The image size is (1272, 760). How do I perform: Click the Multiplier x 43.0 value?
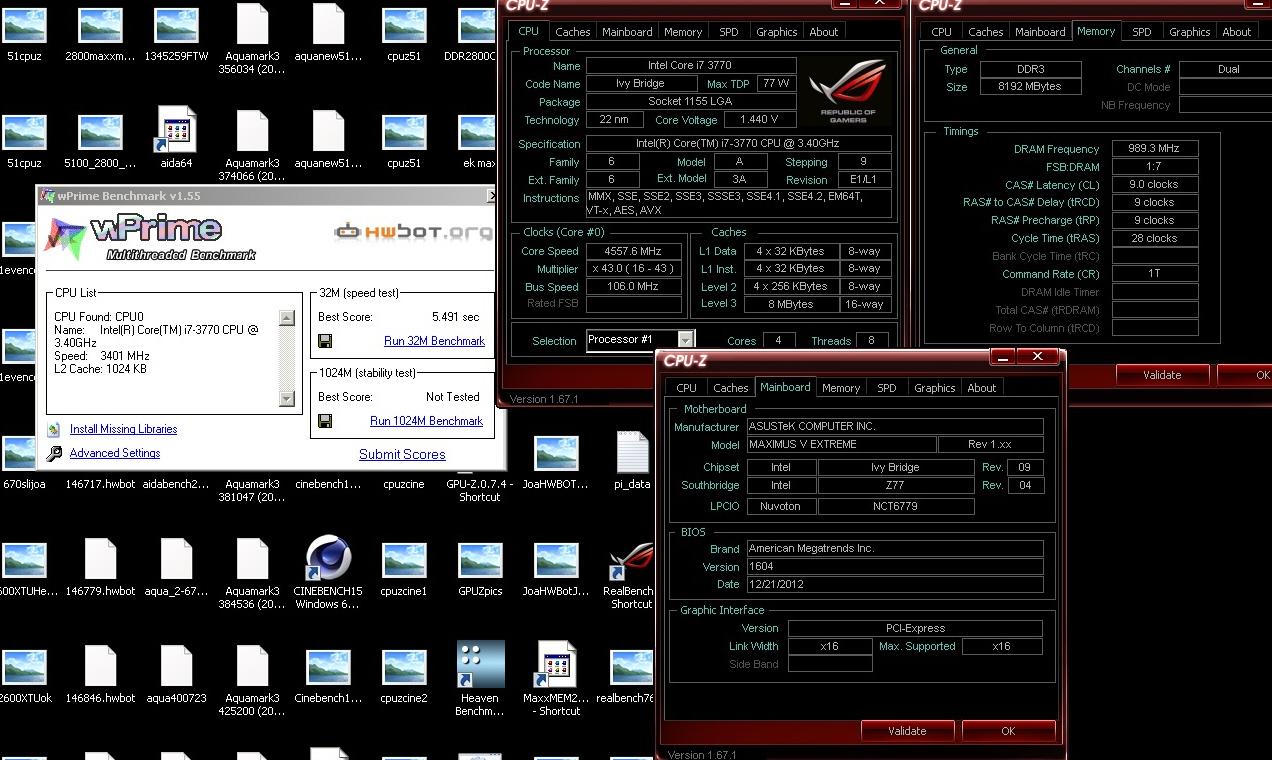[634, 269]
